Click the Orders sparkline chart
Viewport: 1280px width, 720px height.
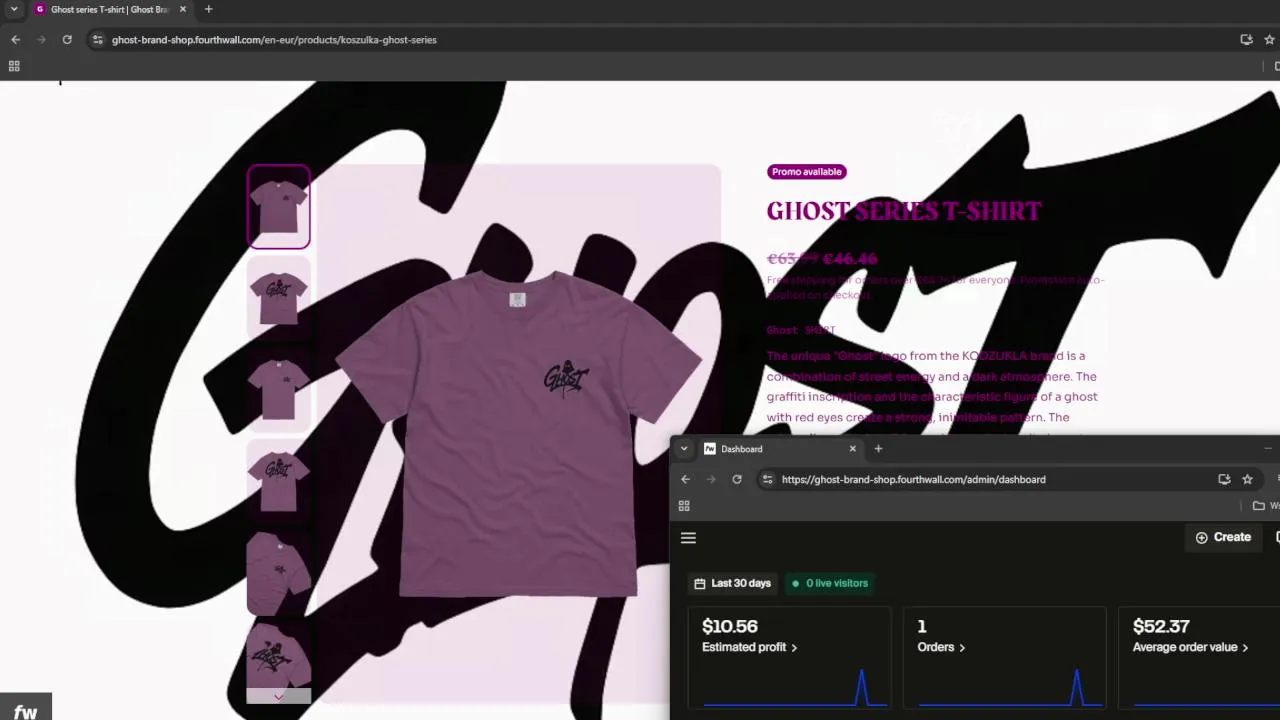pyautogui.click(x=1010, y=687)
